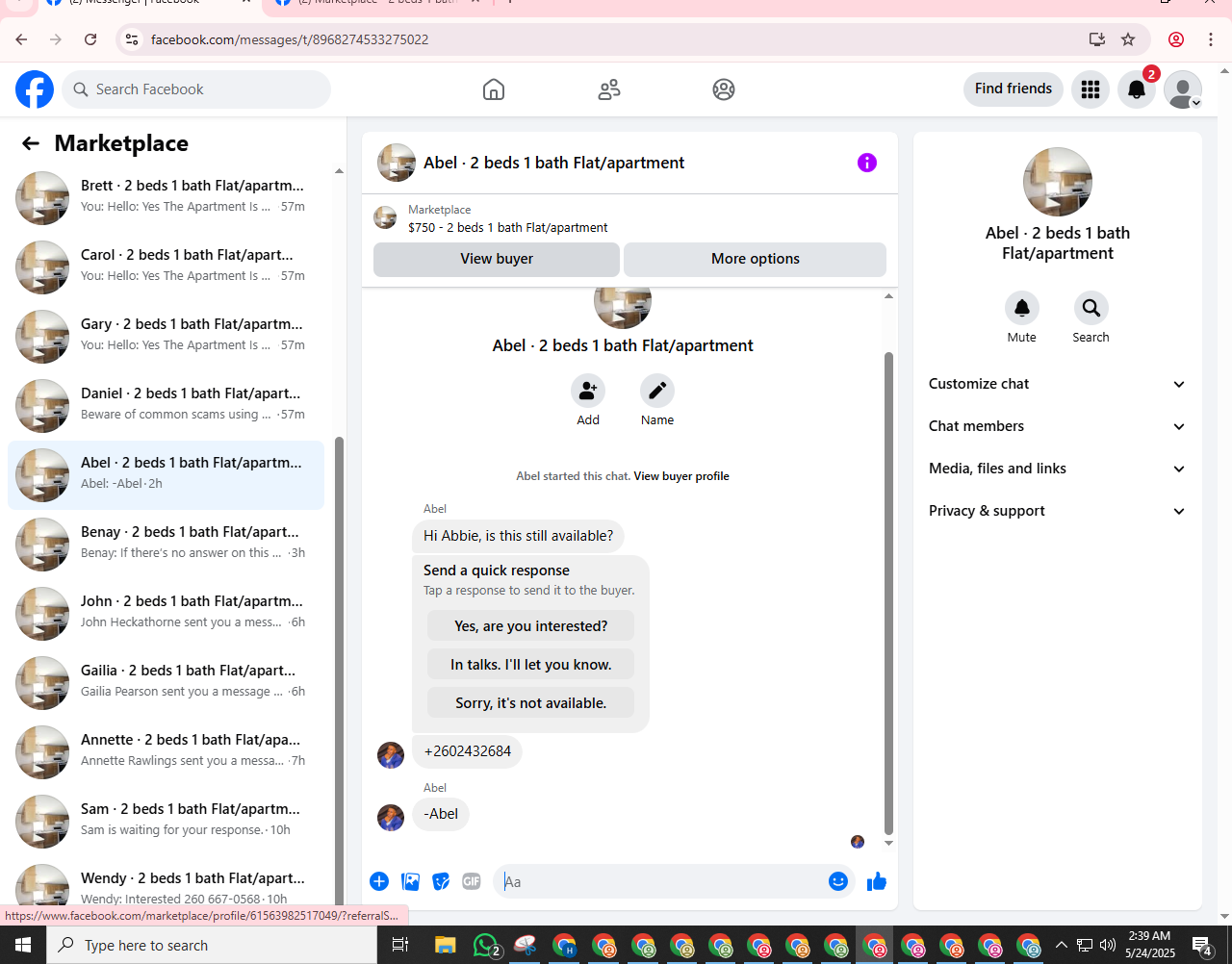Click the chat messages scrollbar
Image resolution: width=1232 pixels, height=964 pixels.
coord(888,592)
